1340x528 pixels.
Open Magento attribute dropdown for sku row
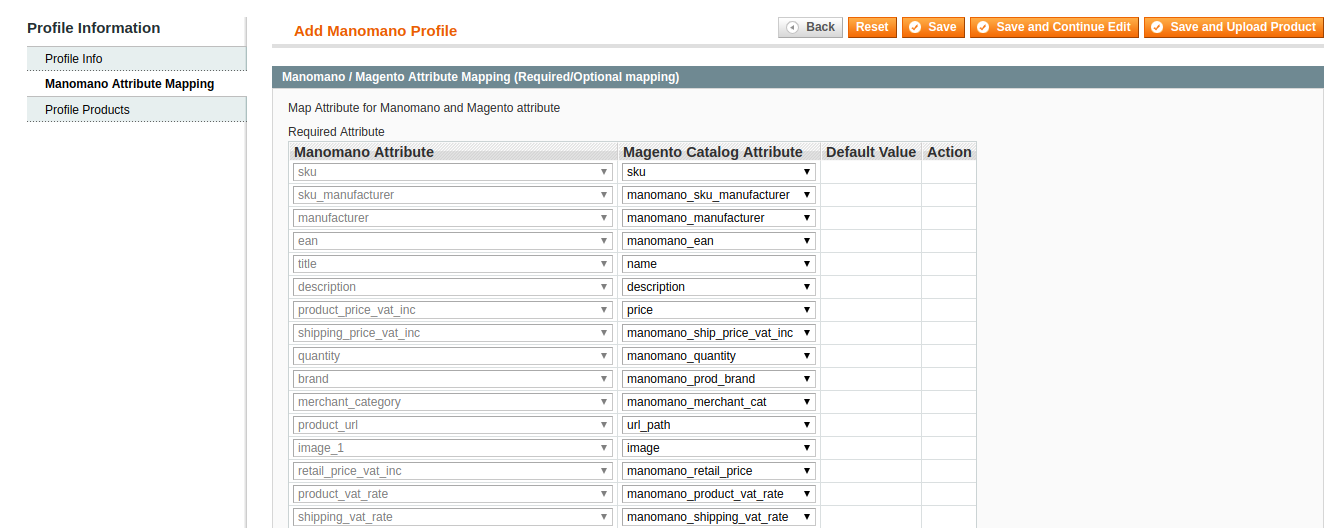719,172
